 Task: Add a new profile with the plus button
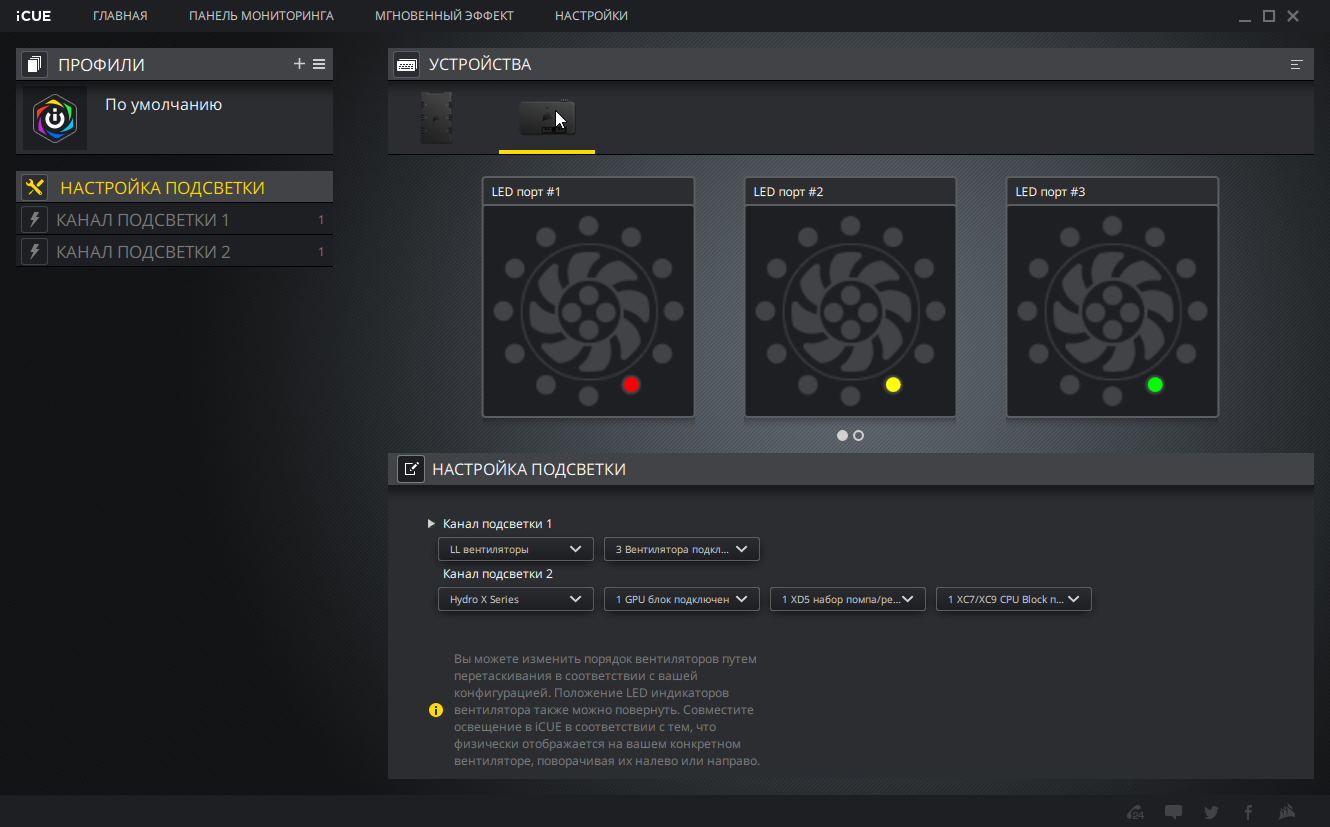[x=299, y=64]
